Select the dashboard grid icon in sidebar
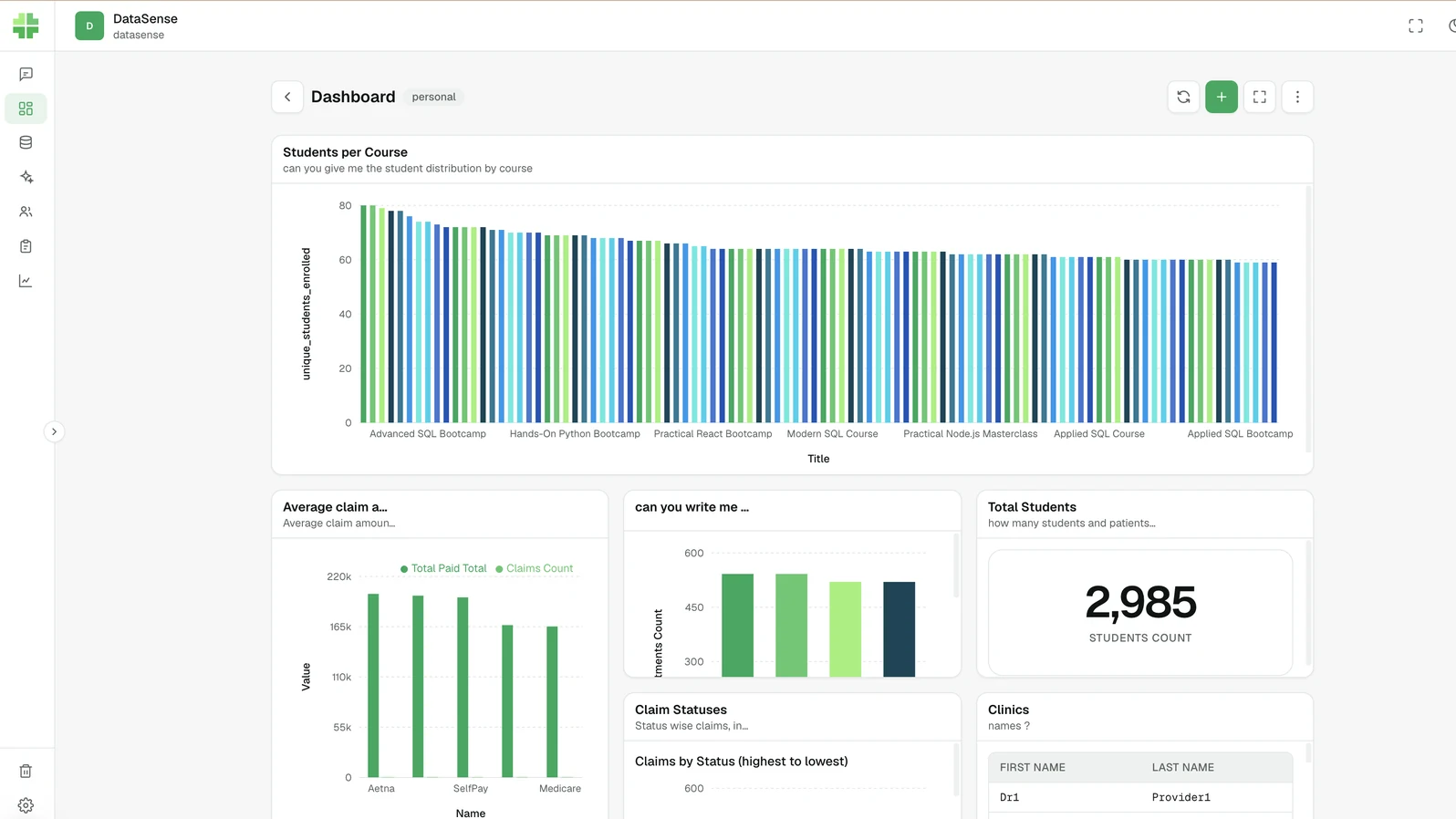Image resolution: width=1456 pixels, height=819 pixels. click(26, 109)
